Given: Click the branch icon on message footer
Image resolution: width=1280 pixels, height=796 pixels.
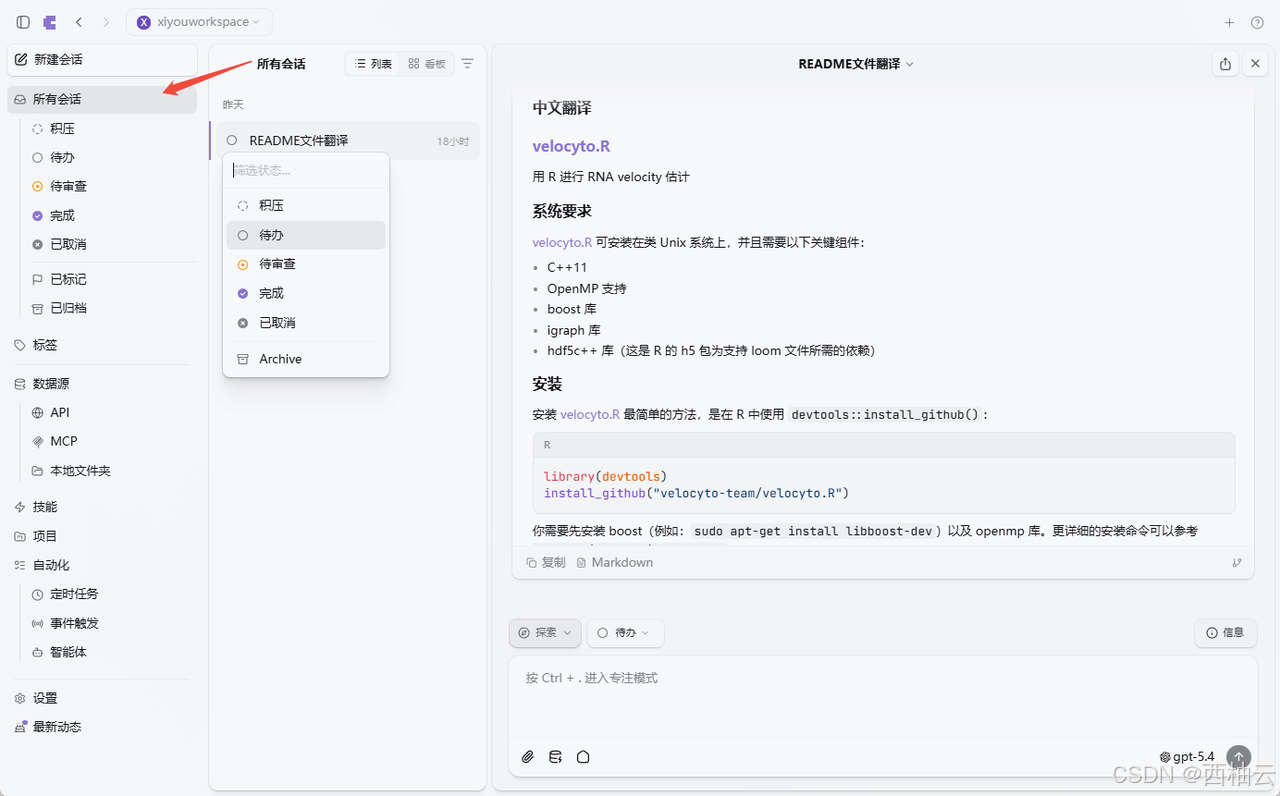Looking at the screenshot, I should (x=1237, y=562).
